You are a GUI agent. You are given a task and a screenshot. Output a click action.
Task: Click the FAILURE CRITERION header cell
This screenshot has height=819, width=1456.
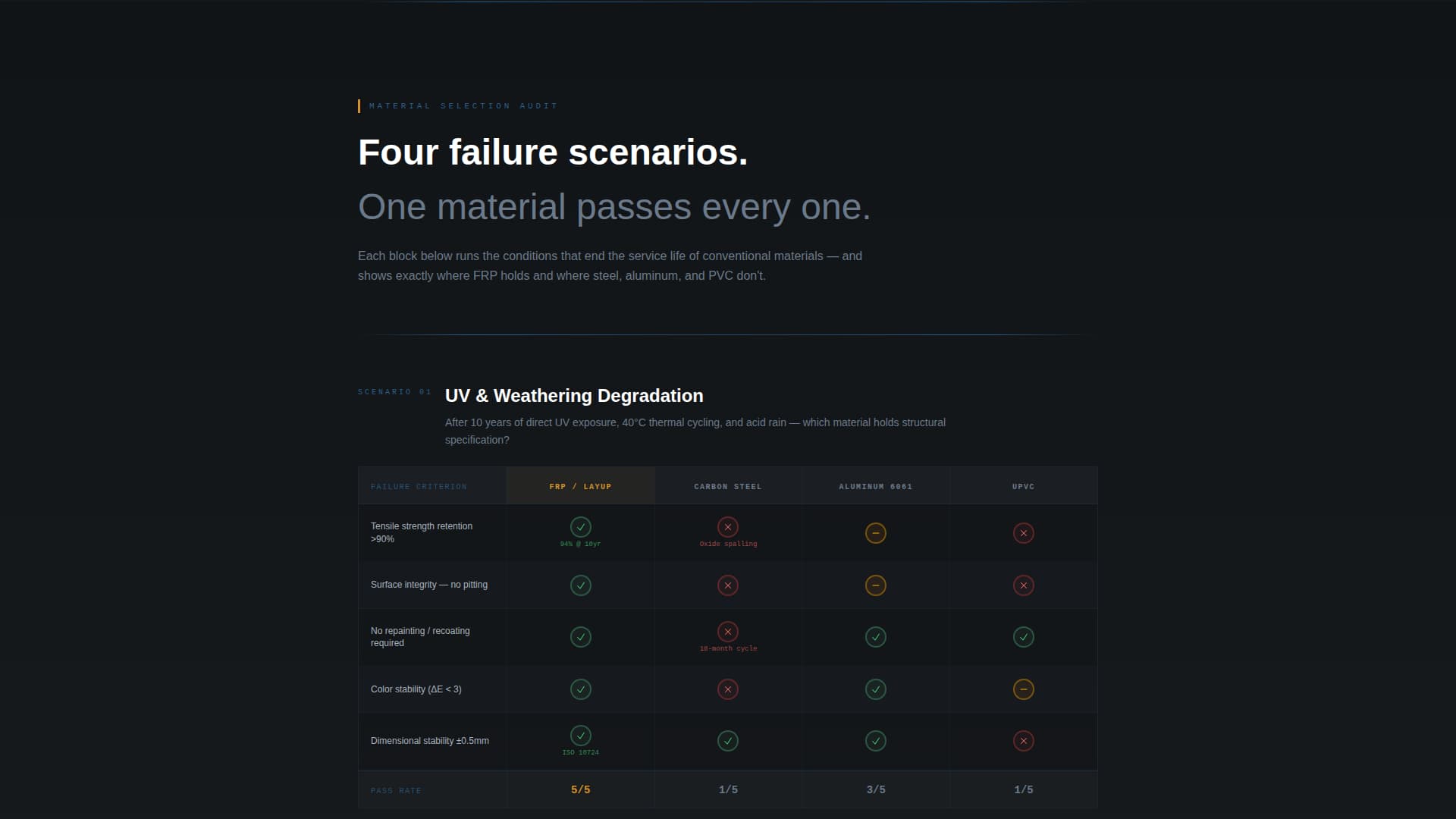tap(419, 487)
